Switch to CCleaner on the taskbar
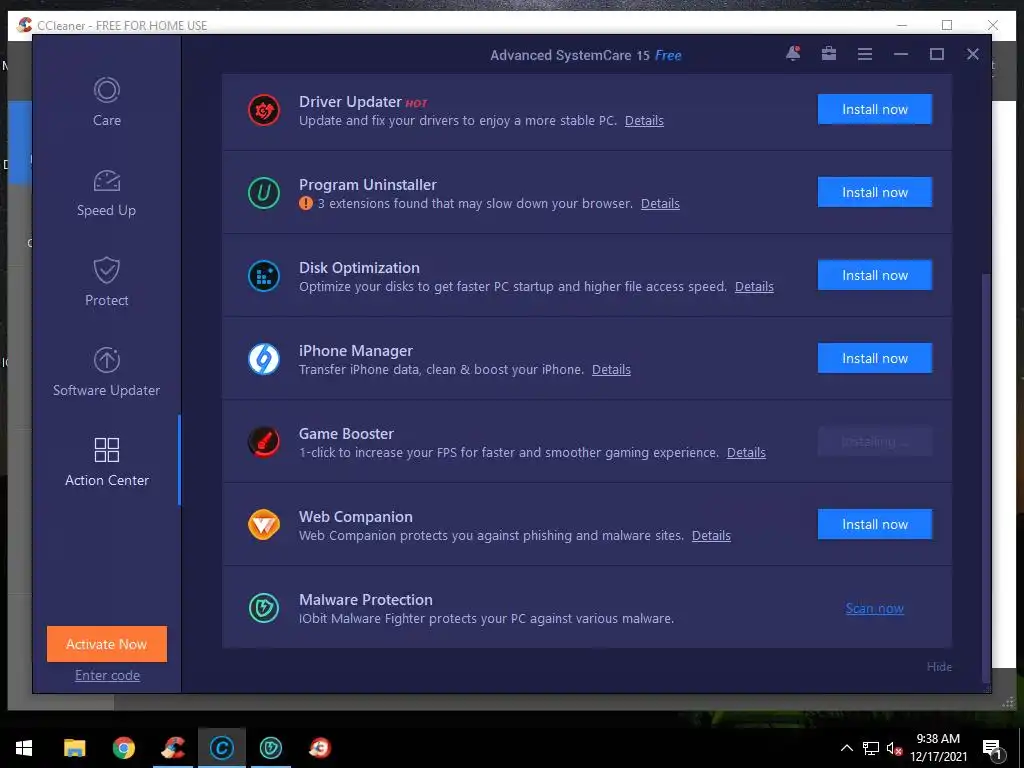Image resolution: width=1024 pixels, height=768 pixels. (x=173, y=748)
